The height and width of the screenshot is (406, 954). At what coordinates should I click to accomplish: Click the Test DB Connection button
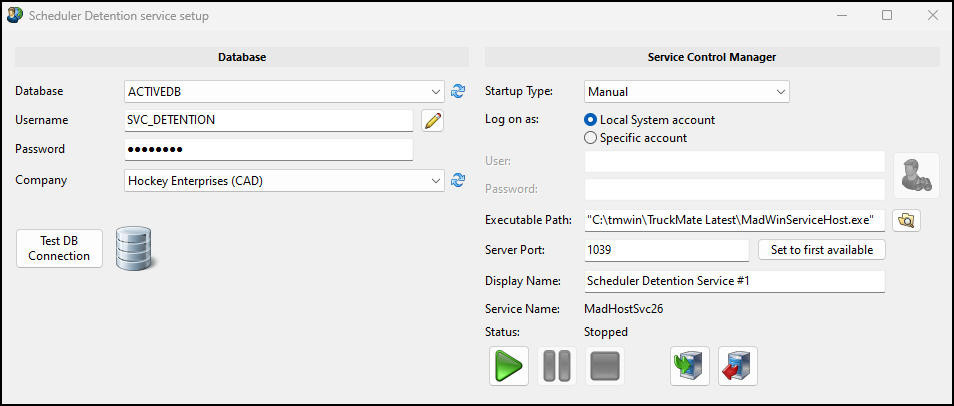coord(60,248)
